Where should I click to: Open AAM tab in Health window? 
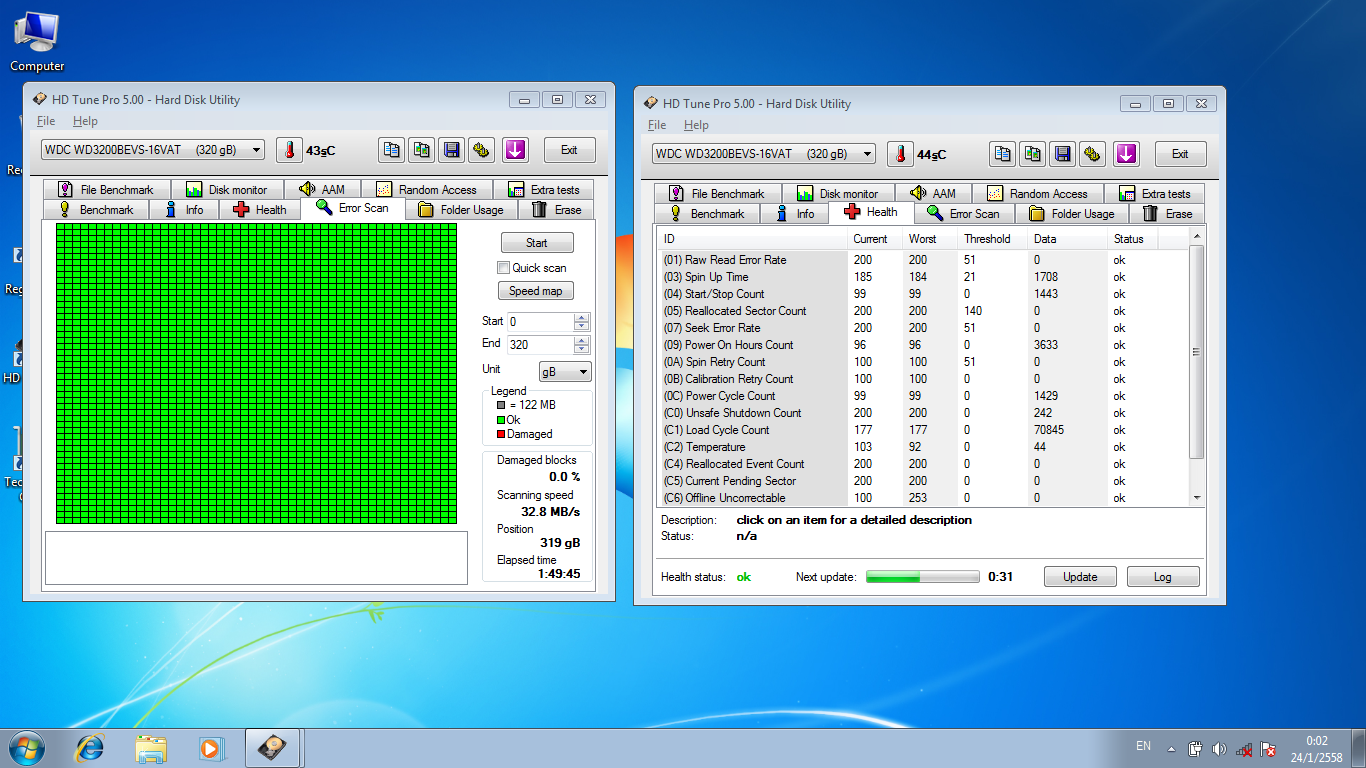click(934, 194)
